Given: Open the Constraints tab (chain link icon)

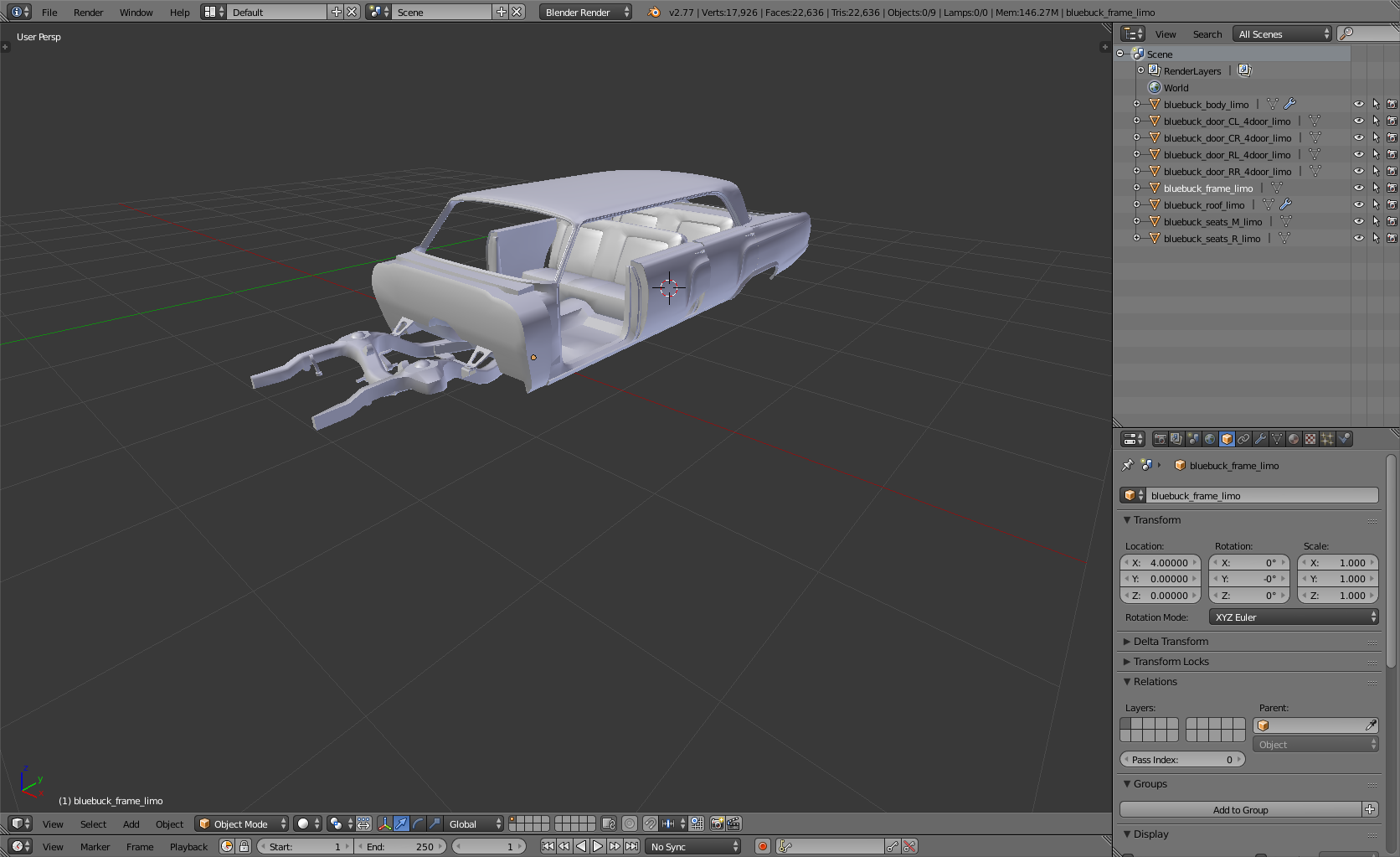Looking at the screenshot, I should (1243, 439).
